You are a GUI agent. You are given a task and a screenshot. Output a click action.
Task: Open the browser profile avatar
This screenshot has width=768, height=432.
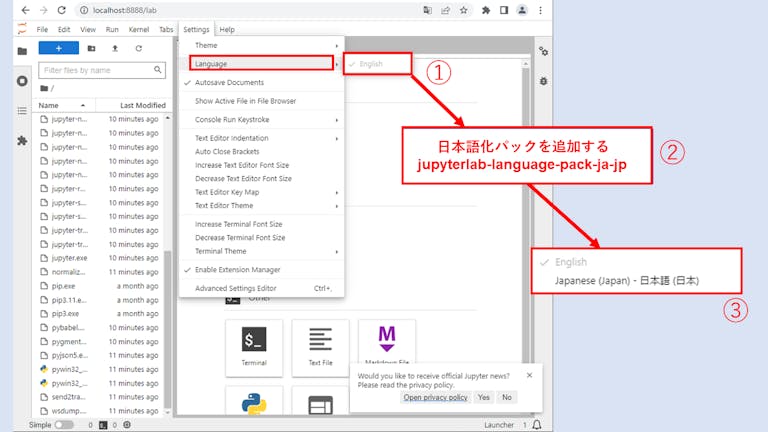pos(522,10)
